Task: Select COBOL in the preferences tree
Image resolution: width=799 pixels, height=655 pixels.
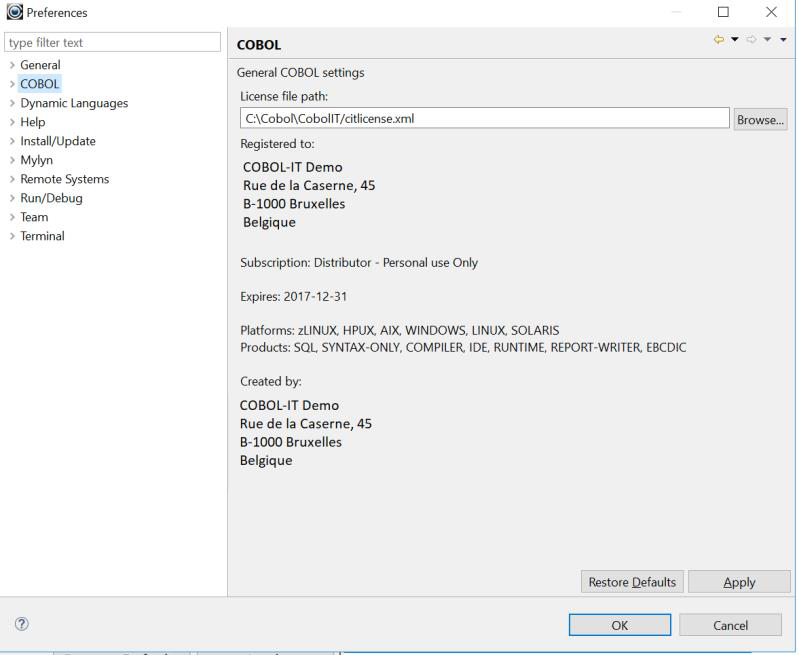Action: click(40, 84)
